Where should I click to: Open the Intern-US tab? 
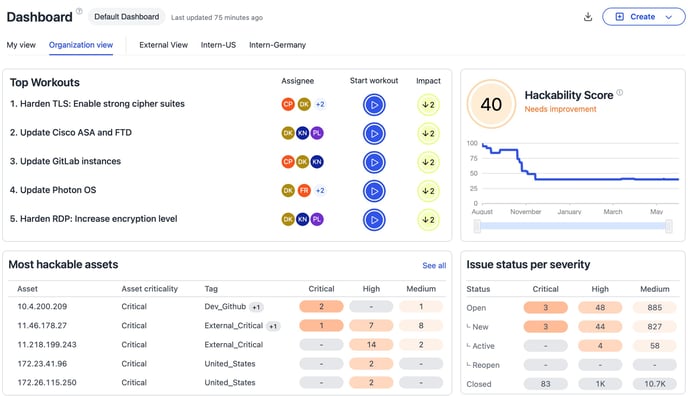(x=218, y=45)
